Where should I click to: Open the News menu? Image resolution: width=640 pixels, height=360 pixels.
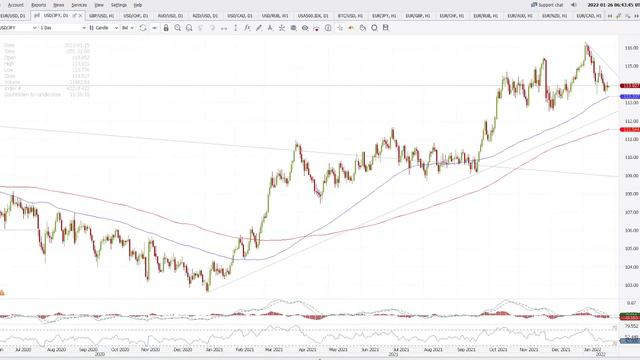[59, 5]
